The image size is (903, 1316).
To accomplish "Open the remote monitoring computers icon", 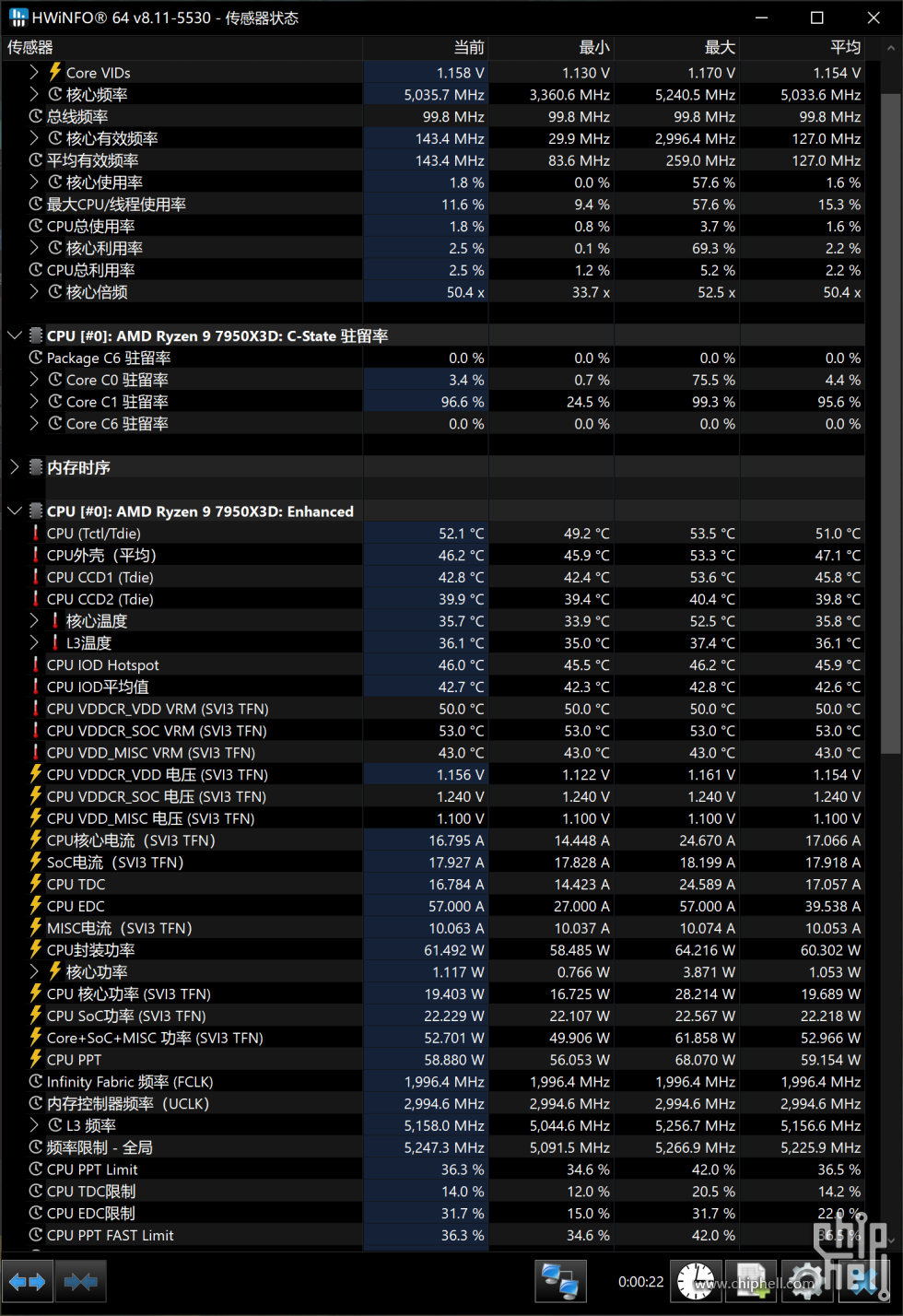I will [x=560, y=1282].
